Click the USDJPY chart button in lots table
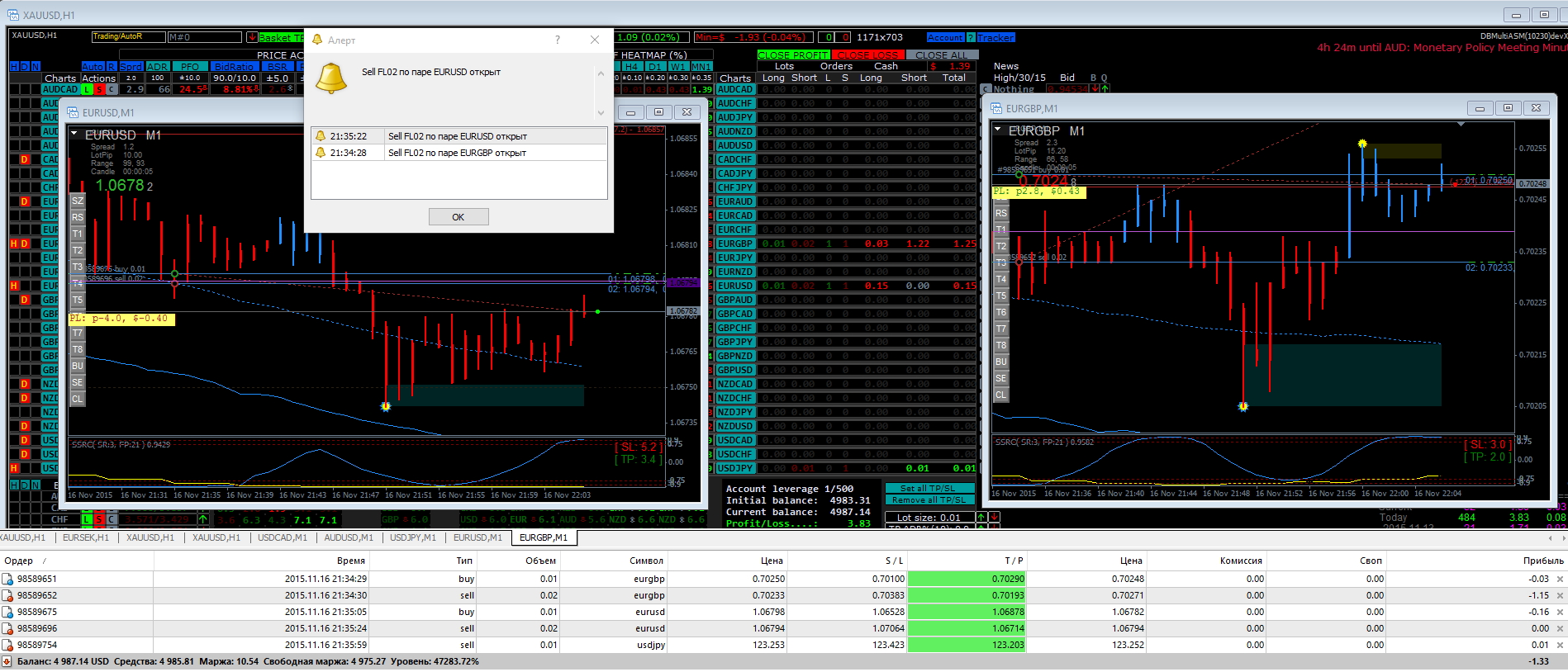Image resolution: width=1568 pixels, height=672 pixels. point(735,468)
